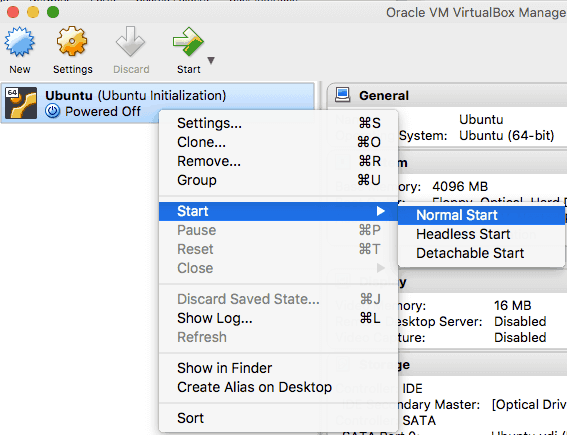
Task: Expand the Start submenu arrow
Action: point(380,211)
